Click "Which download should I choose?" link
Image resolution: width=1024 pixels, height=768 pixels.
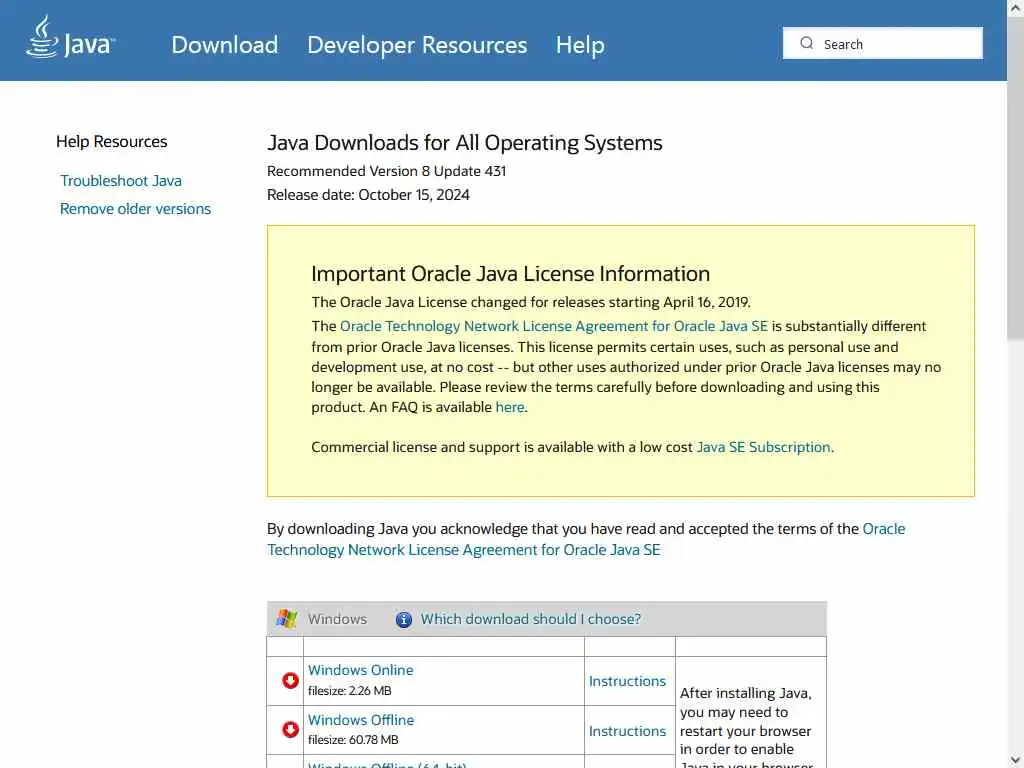[x=530, y=619]
